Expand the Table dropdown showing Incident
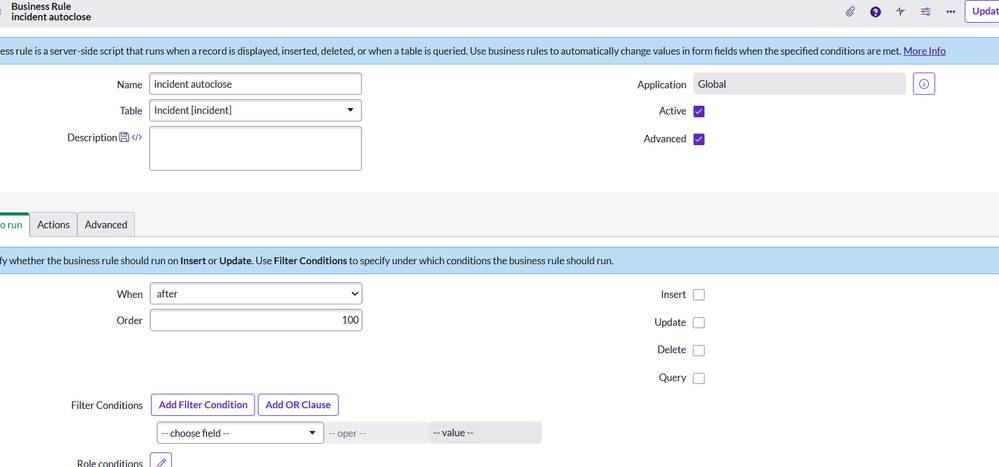The width and height of the screenshot is (999, 467). 255,110
